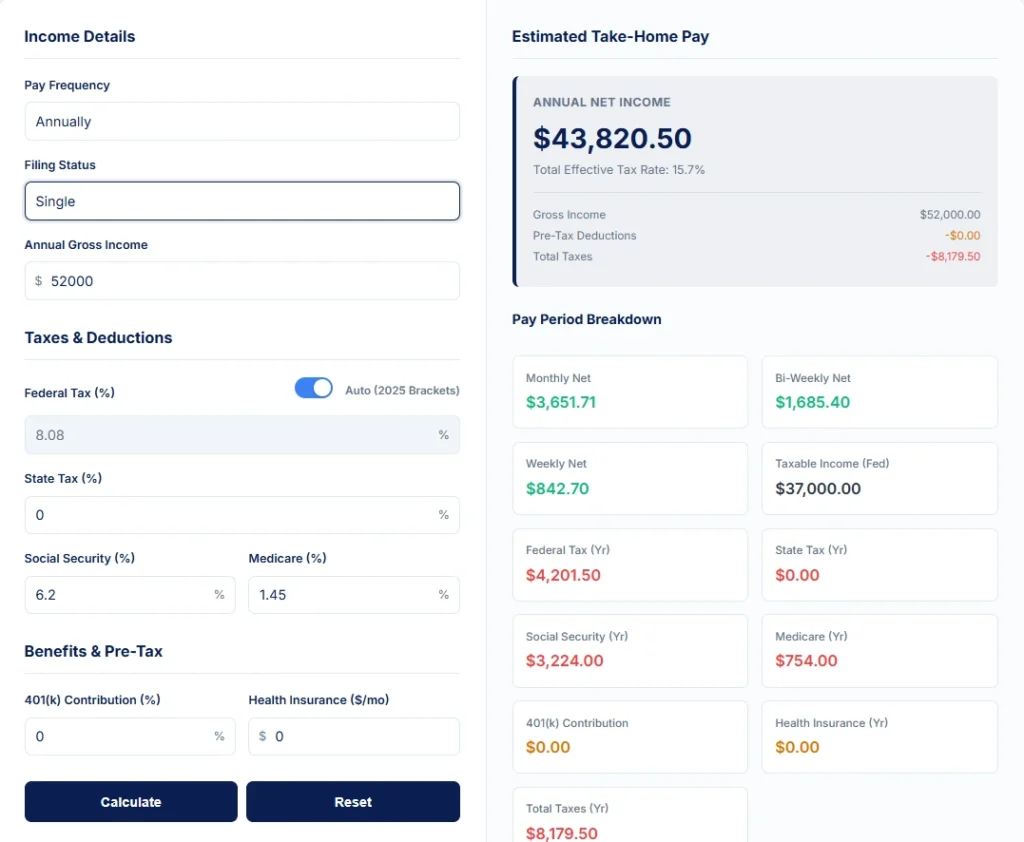Select the Weekly Net card
The height and width of the screenshot is (842, 1024).
[630, 478]
